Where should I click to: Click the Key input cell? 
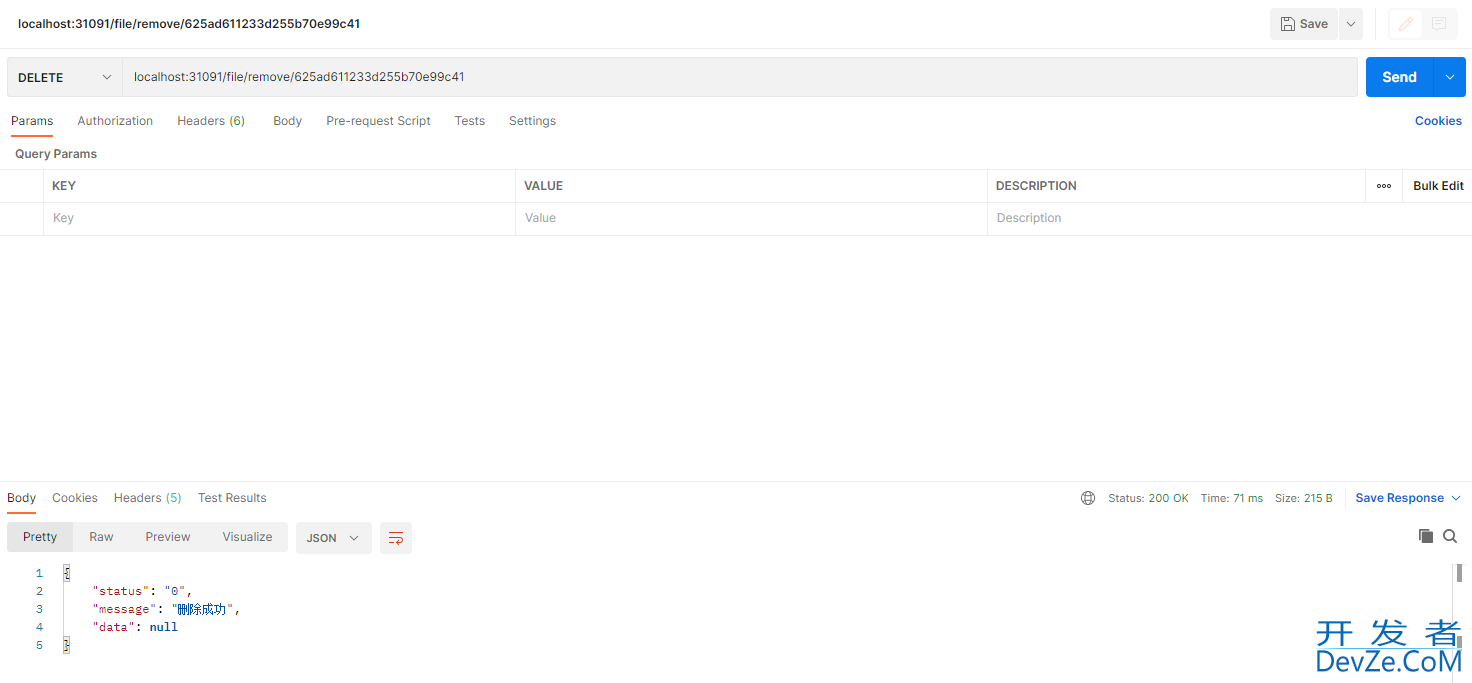(x=279, y=218)
